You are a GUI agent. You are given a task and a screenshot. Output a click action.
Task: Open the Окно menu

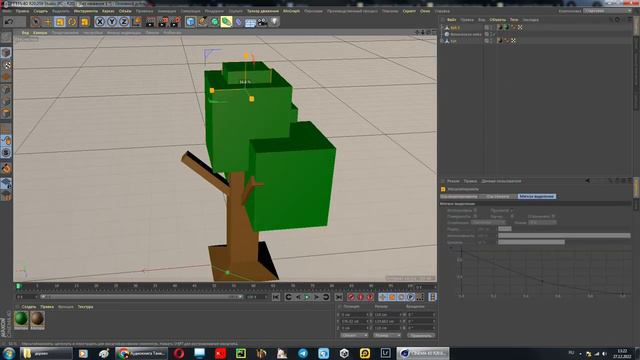pos(425,11)
